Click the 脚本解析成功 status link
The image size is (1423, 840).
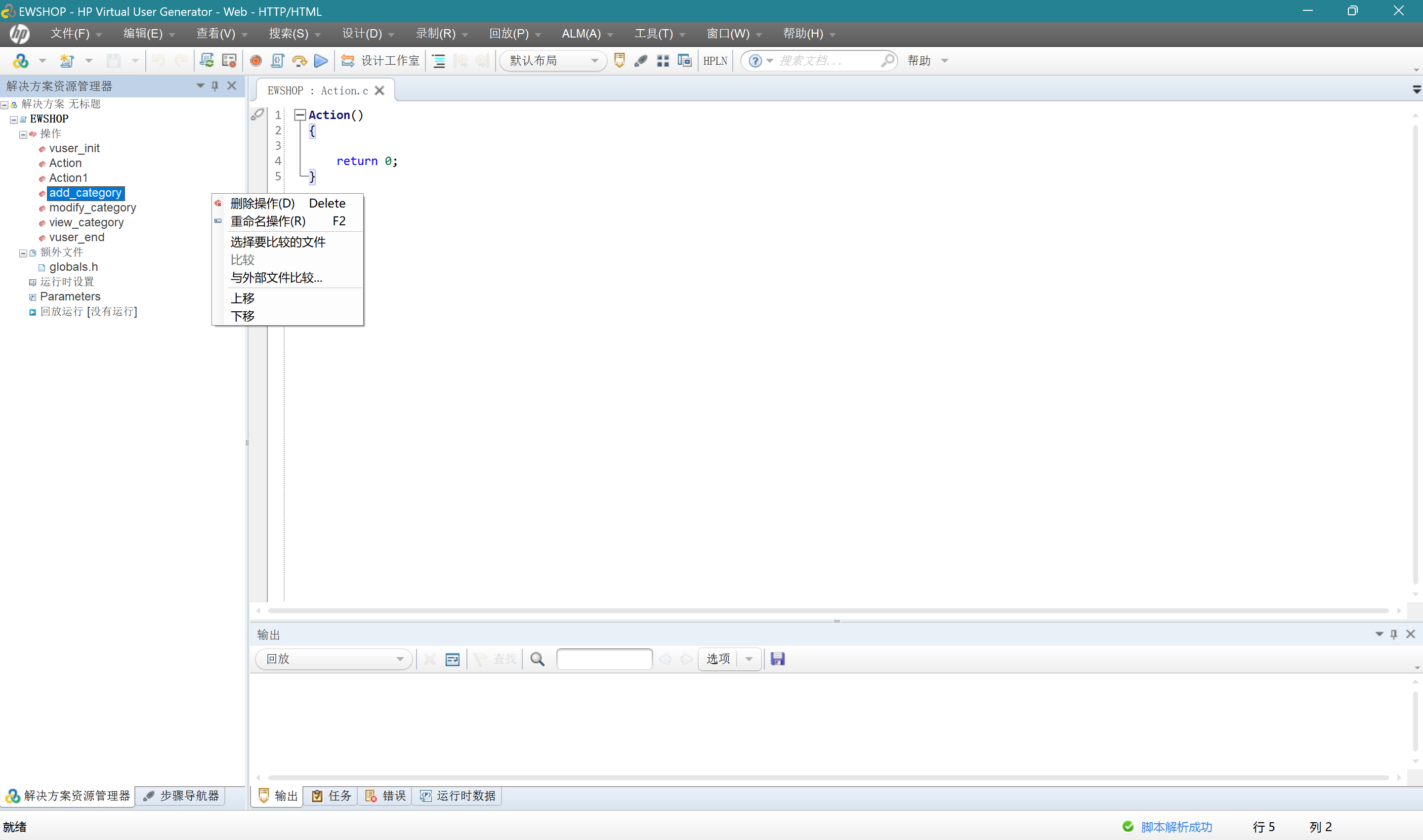(1176, 827)
